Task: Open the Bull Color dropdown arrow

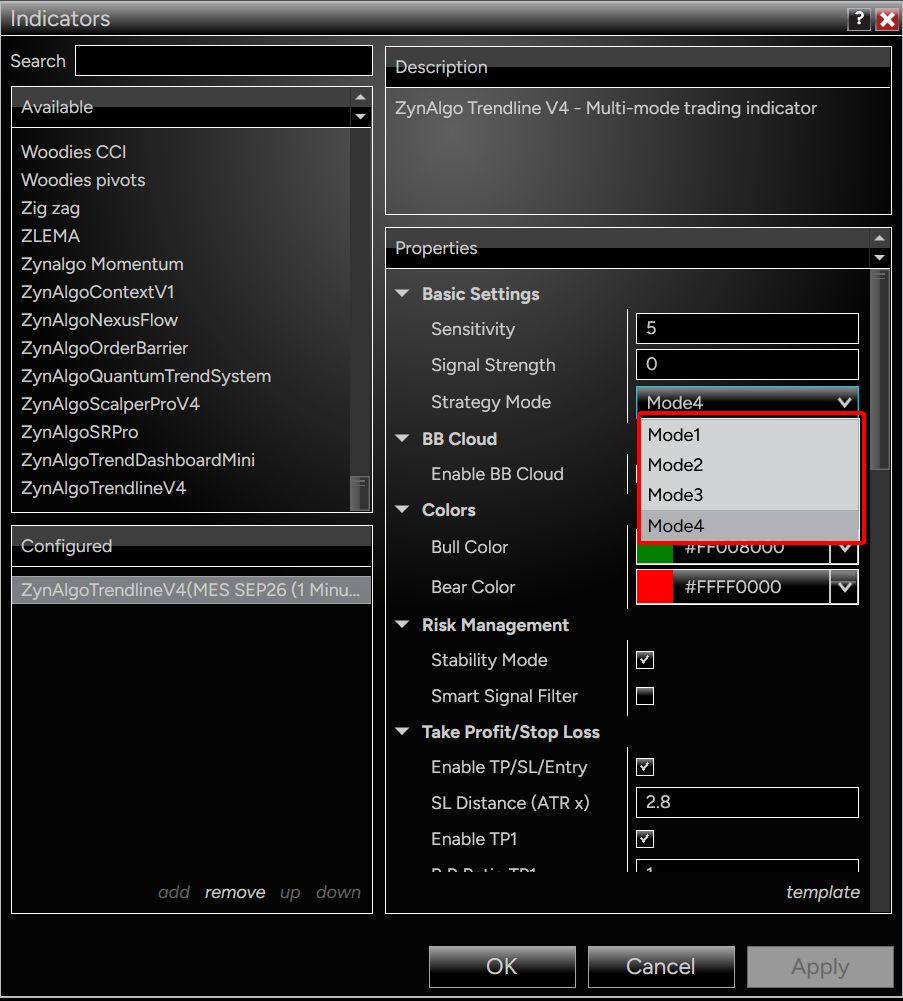Action: point(844,551)
